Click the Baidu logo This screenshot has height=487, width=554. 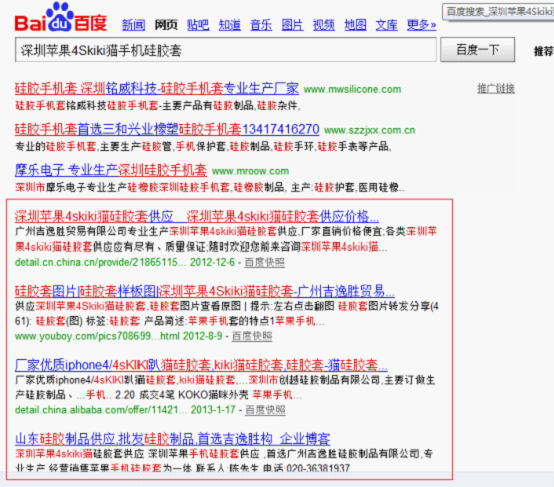61,18
